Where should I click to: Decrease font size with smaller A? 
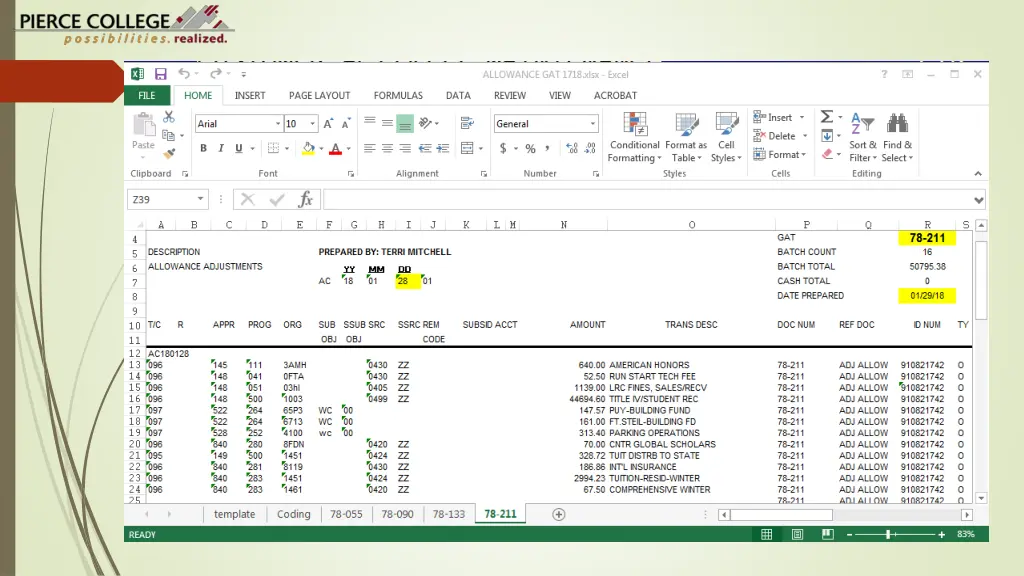[x=346, y=123]
